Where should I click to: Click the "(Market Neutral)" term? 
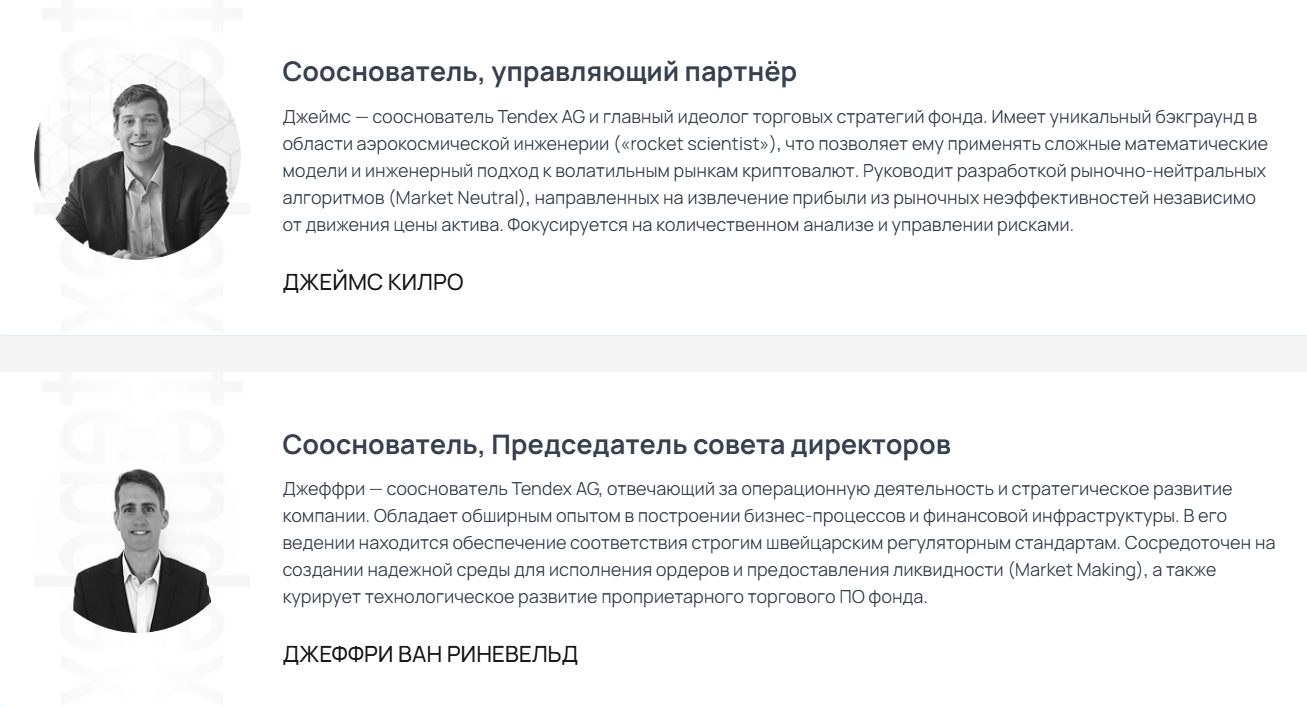[x=464, y=197]
